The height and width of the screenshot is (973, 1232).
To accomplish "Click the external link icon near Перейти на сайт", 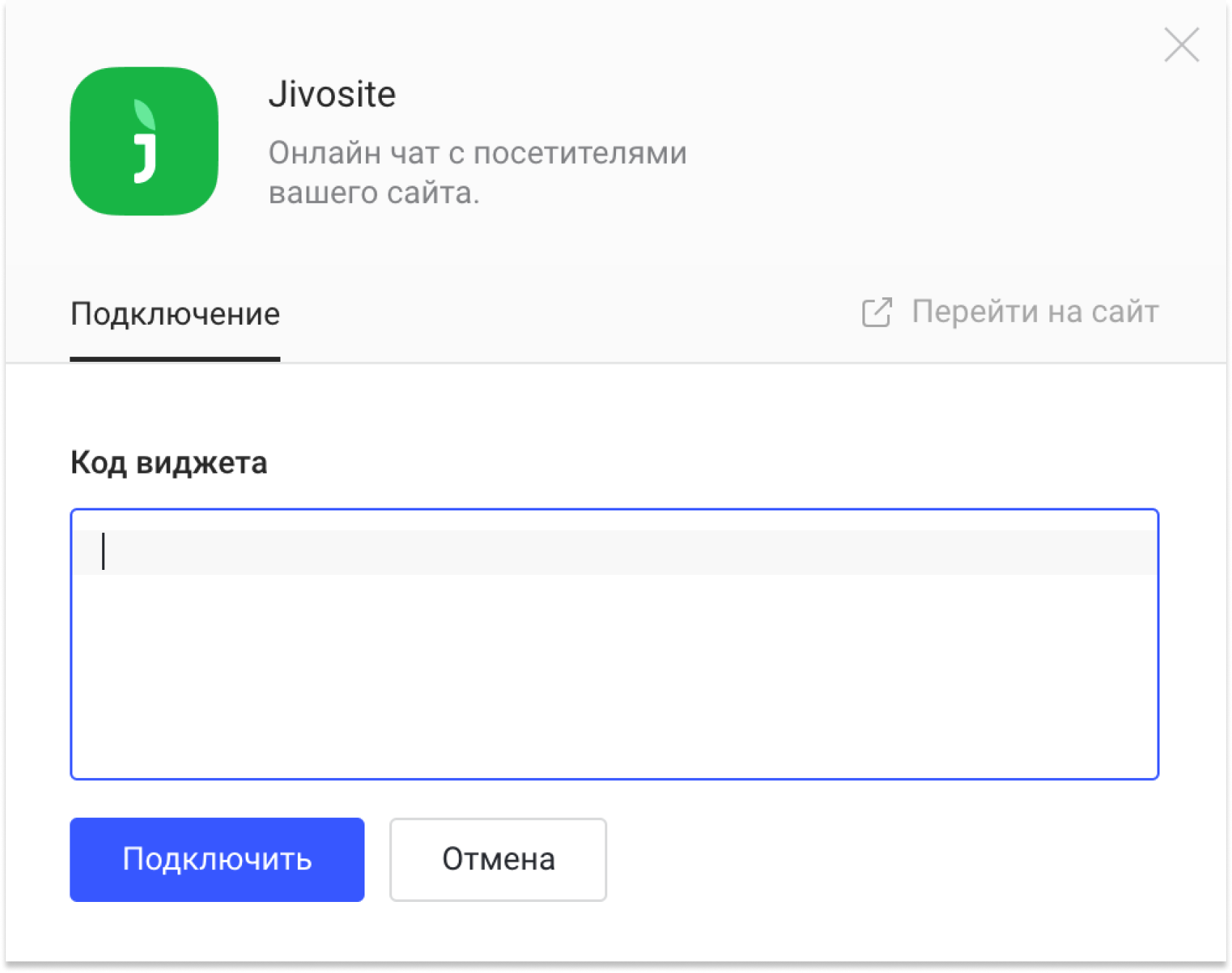I will point(877,312).
